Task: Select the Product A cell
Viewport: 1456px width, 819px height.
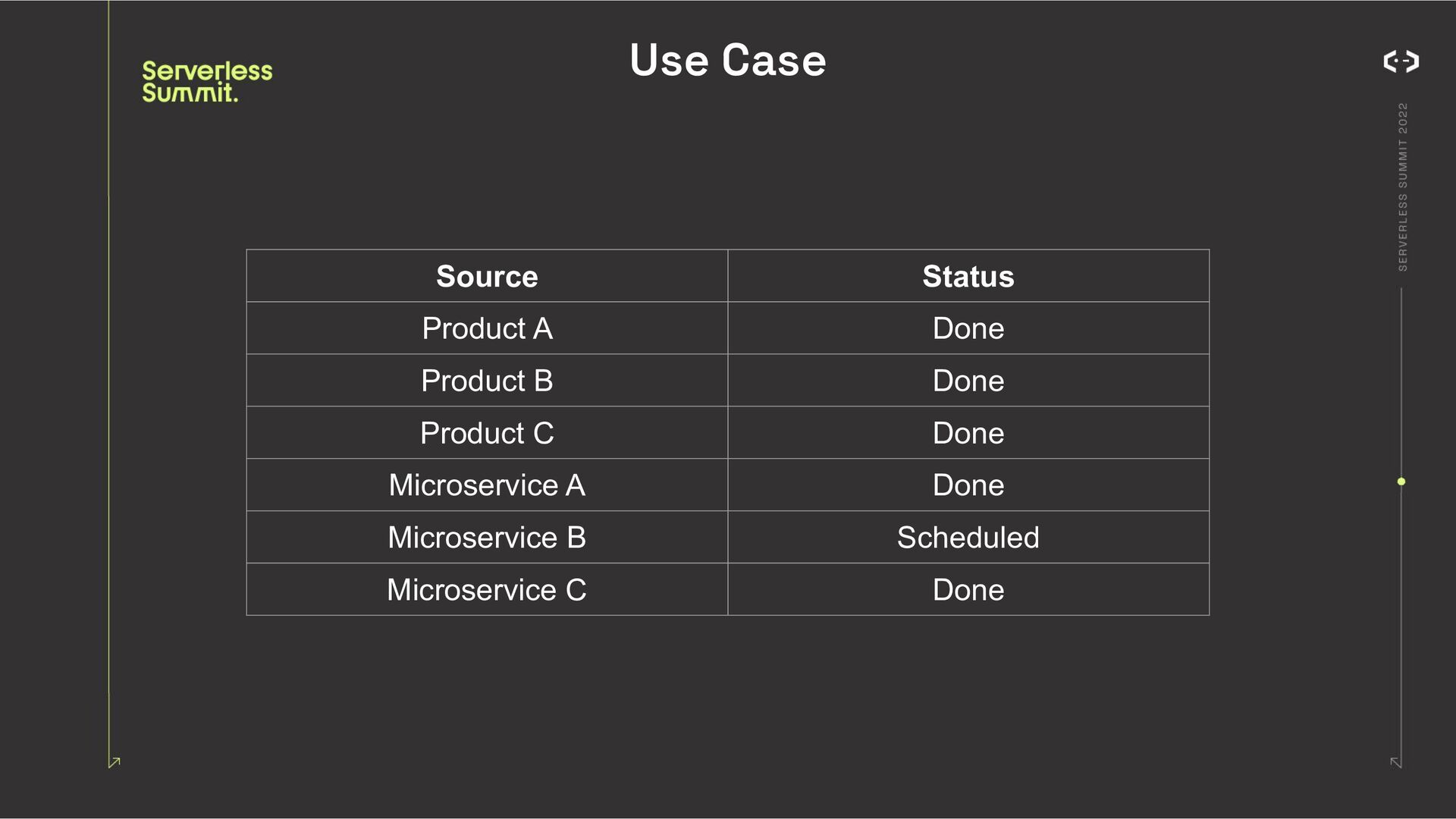Action: (x=487, y=328)
